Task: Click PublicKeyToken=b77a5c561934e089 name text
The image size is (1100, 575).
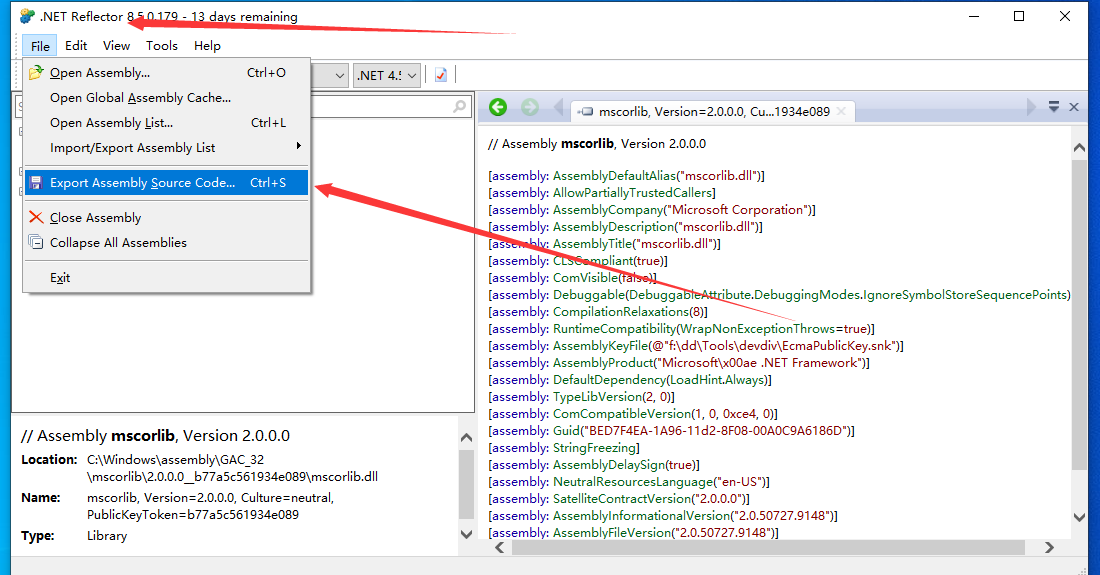Action: [x=193, y=515]
